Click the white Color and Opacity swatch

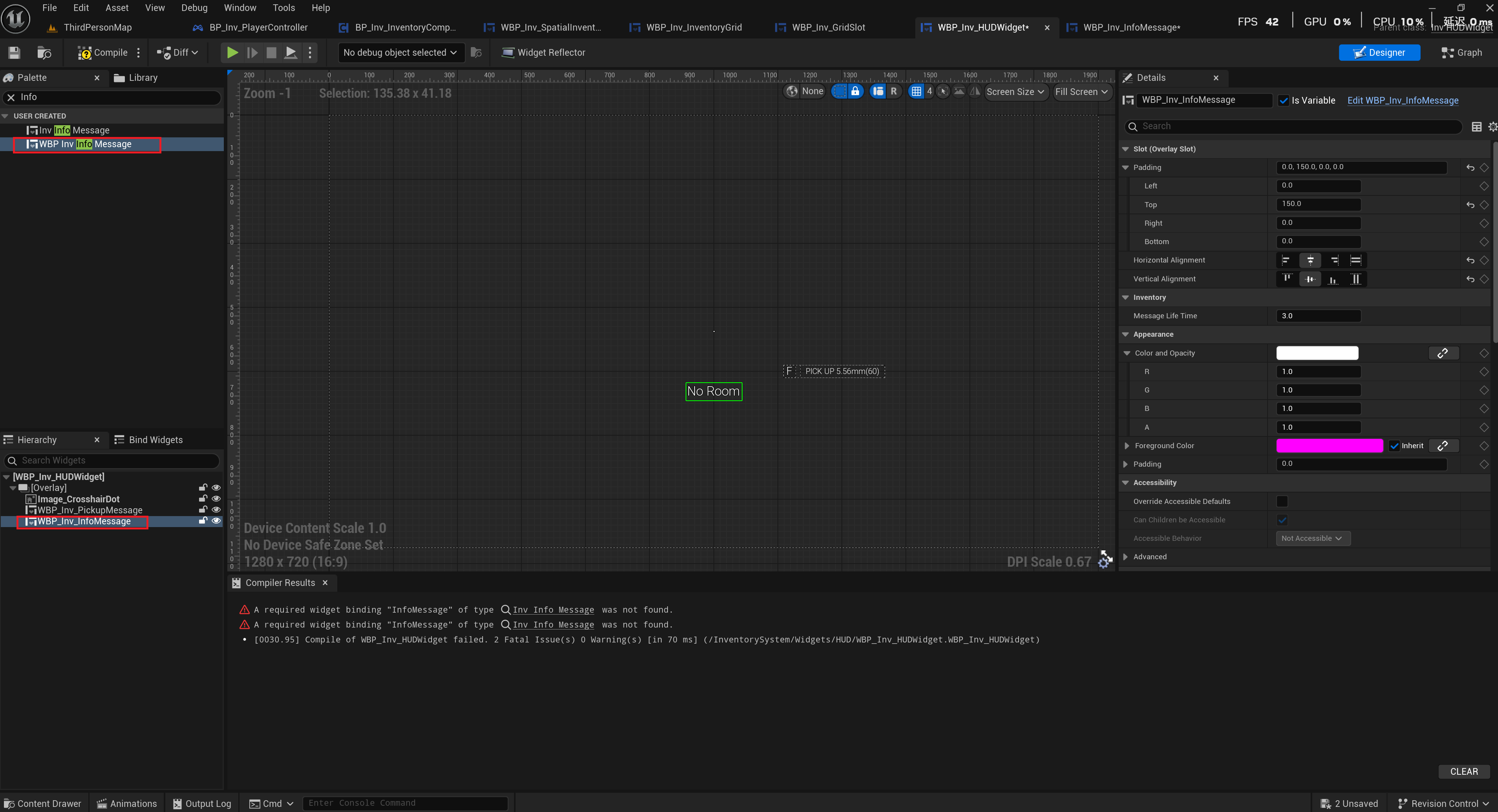click(1317, 353)
